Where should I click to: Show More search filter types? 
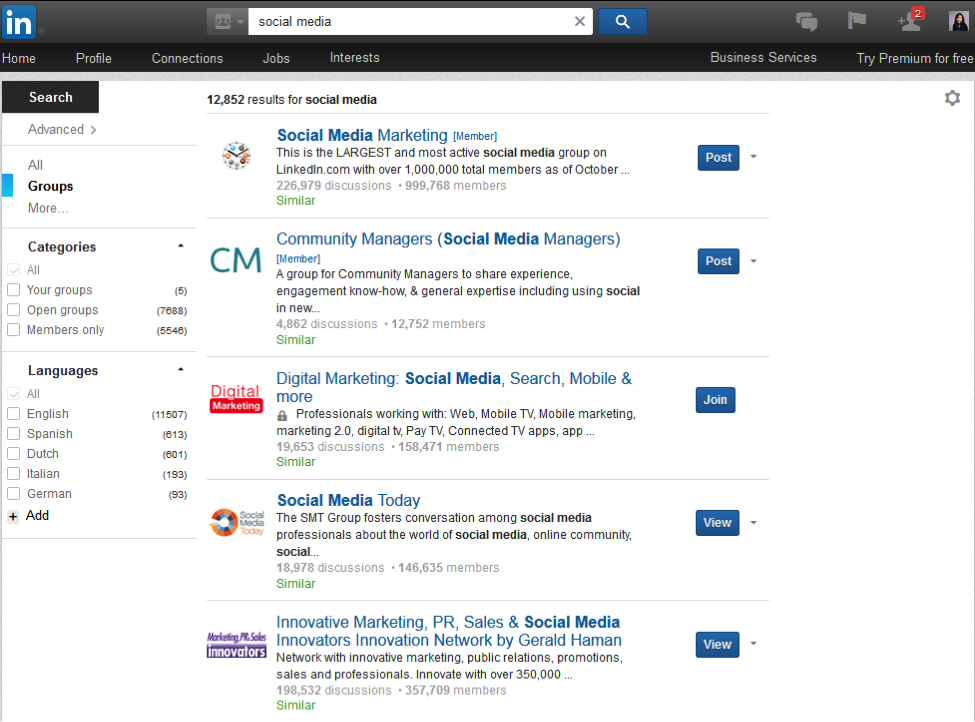click(48, 208)
